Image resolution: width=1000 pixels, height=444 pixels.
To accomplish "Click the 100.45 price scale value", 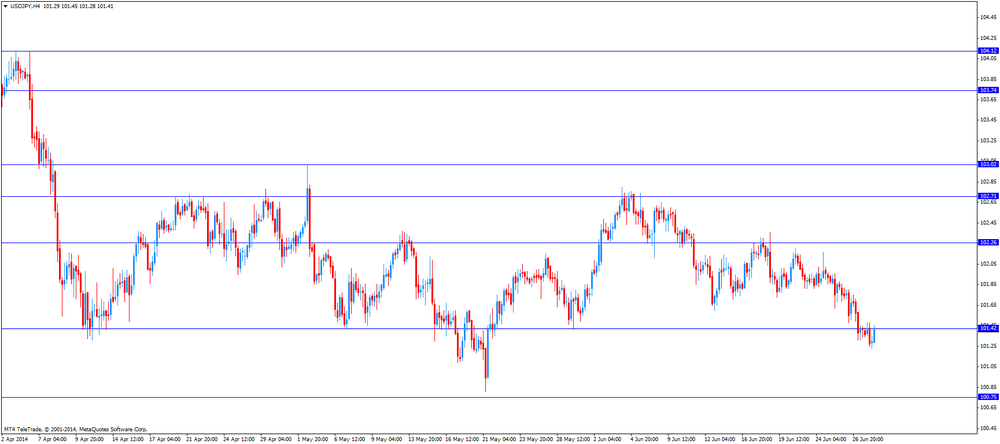I will point(989,428).
